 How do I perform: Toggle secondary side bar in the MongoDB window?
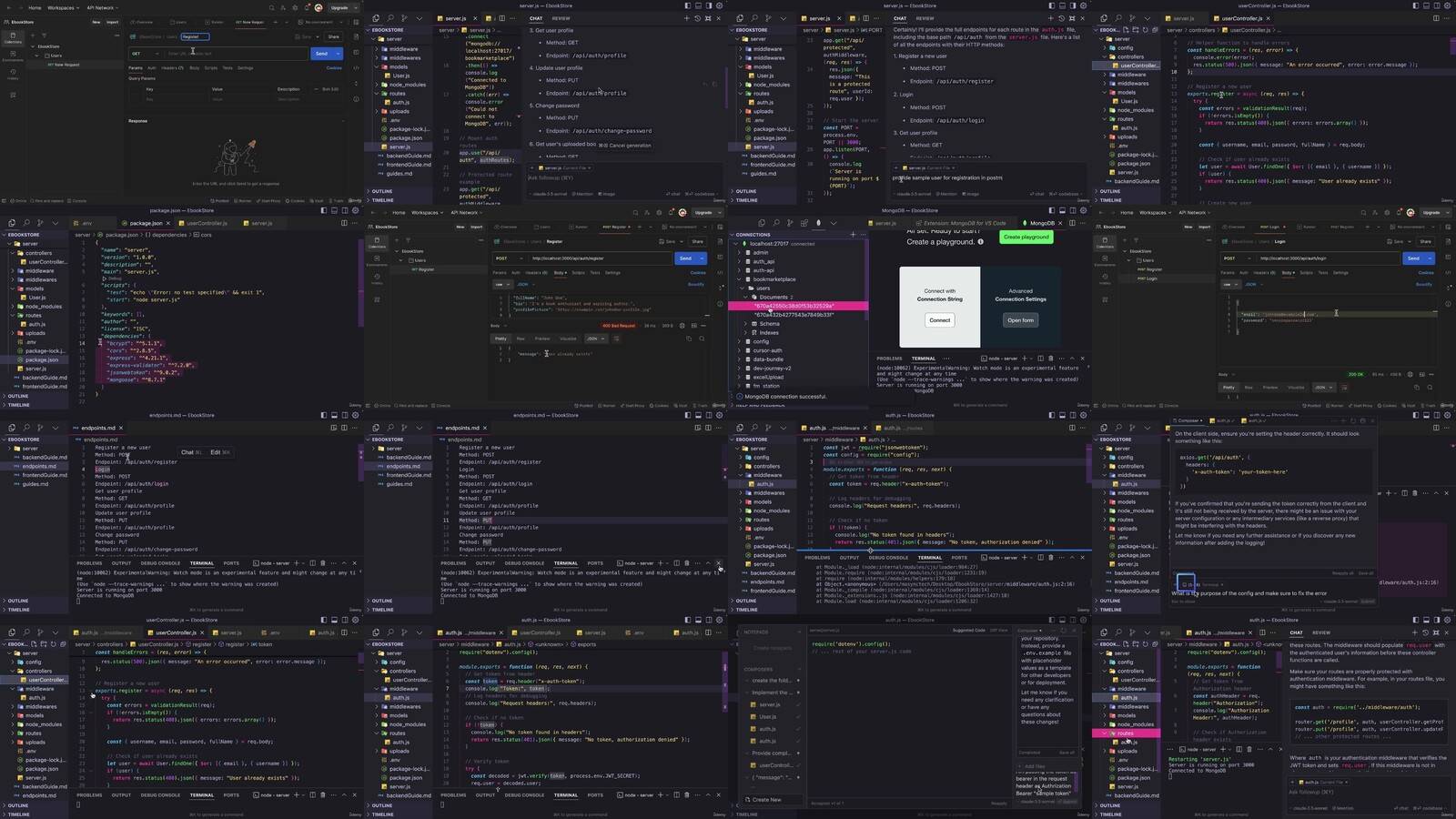point(1072,210)
